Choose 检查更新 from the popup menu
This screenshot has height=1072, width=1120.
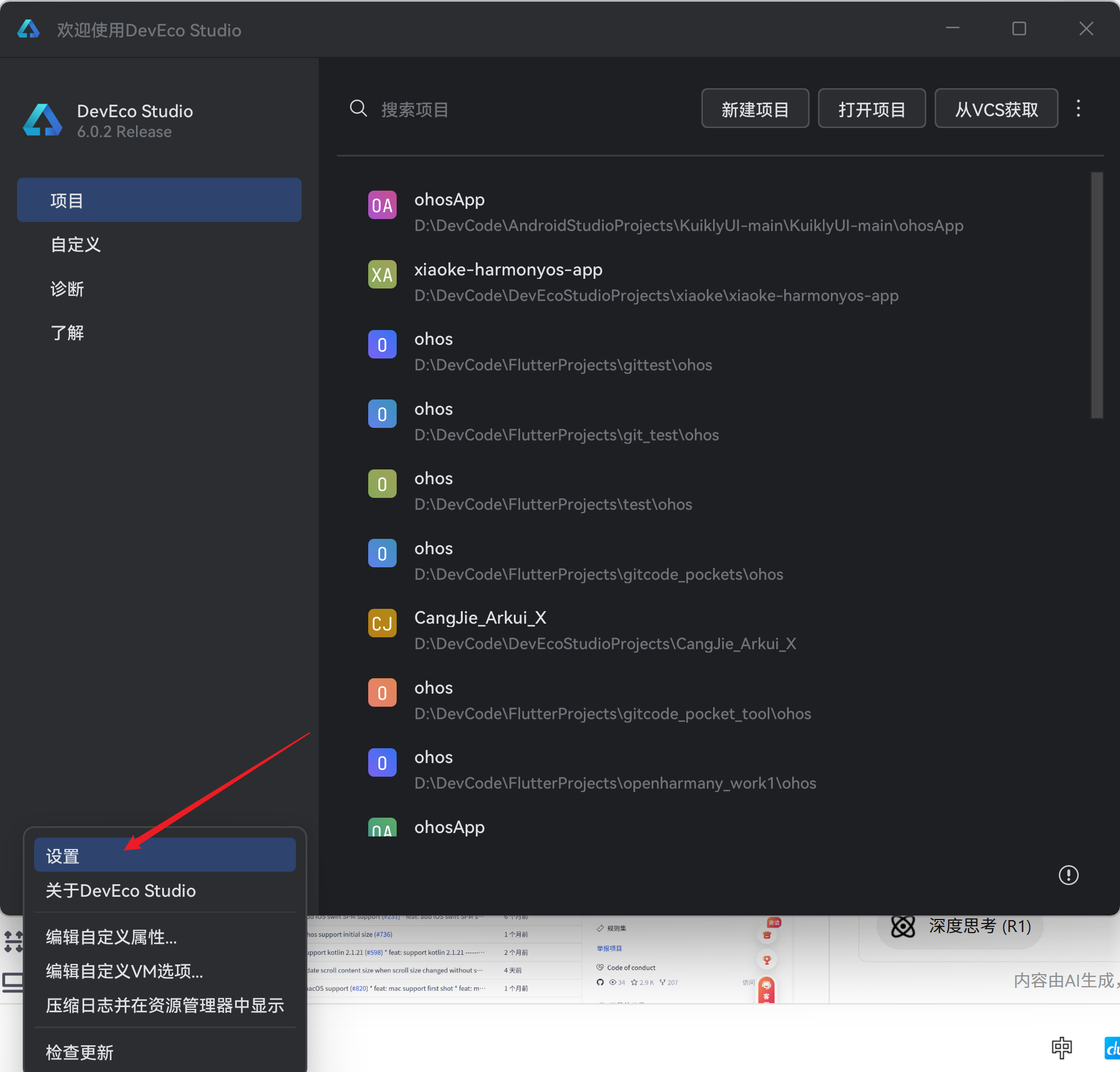[x=164, y=1052]
